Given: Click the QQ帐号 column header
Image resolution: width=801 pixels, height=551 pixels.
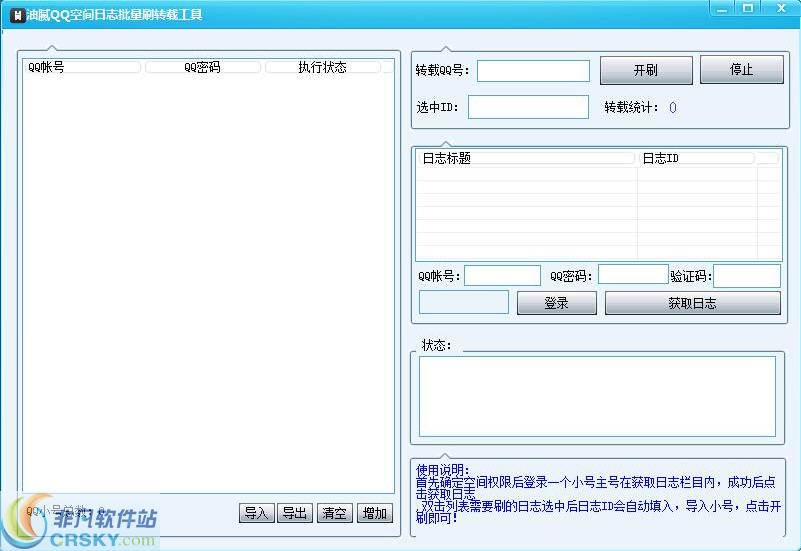Looking at the screenshot, I should point(83,67).
